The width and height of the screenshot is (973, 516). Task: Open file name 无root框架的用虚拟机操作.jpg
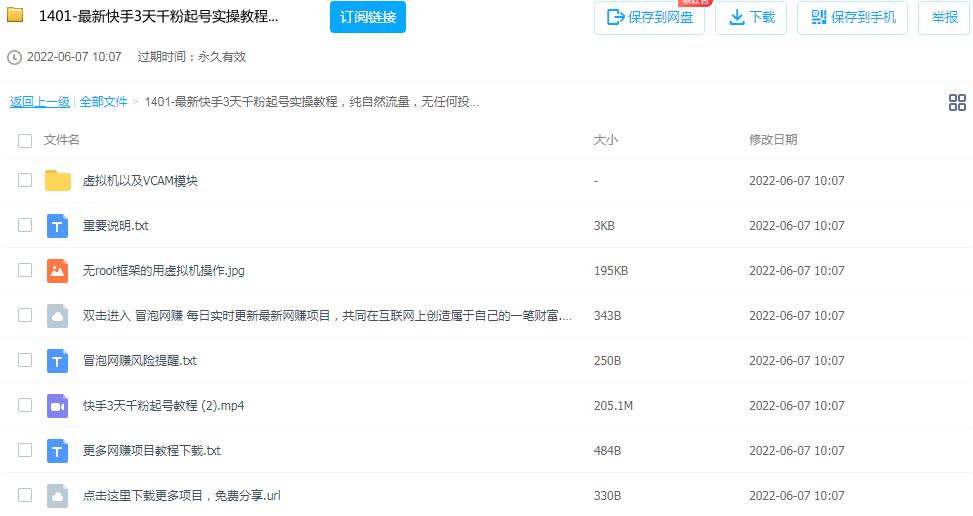click(x=164, y=270)
